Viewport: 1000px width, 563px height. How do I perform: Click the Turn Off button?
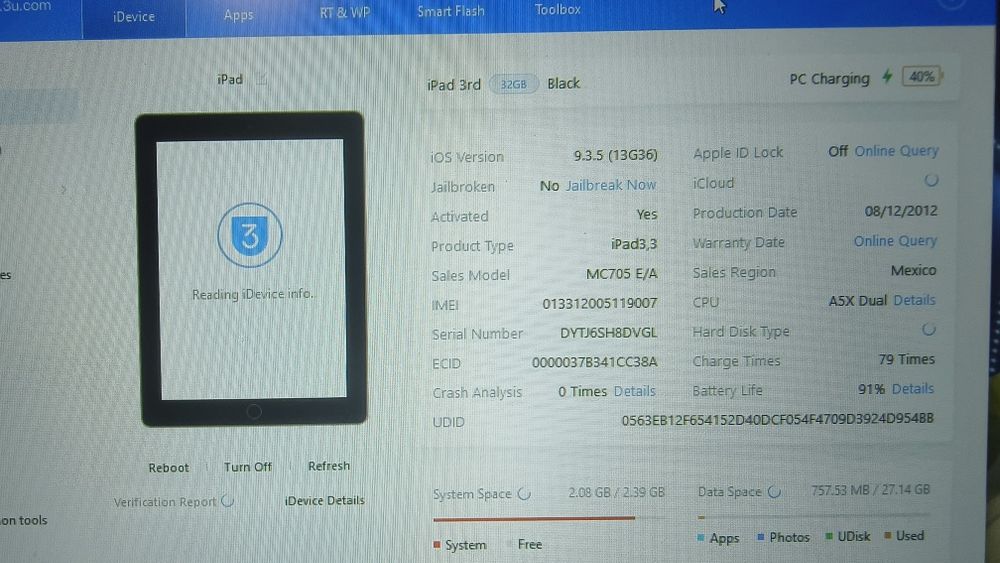(247, 467)
